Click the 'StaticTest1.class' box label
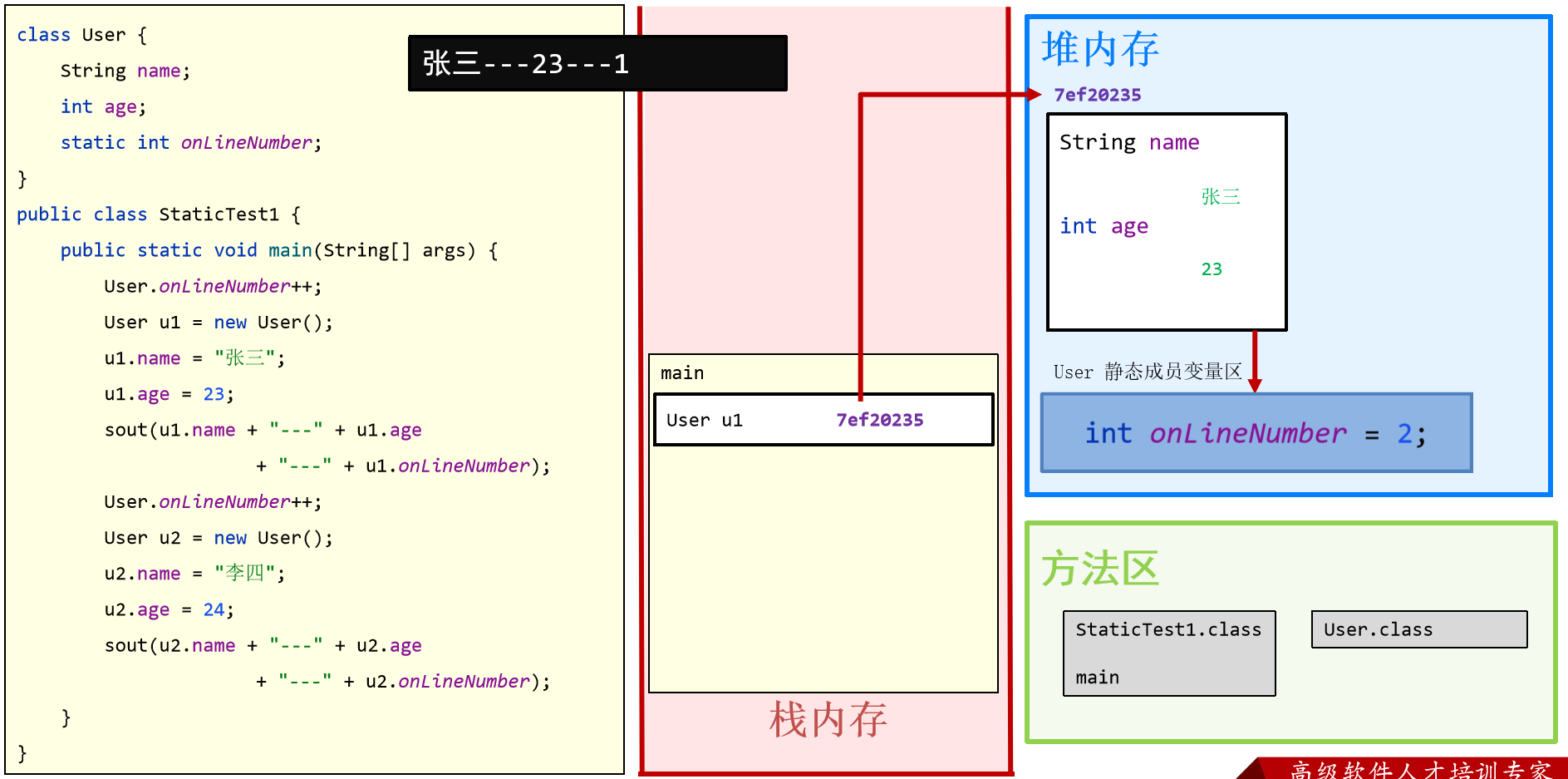The height and width of the screenshot is (779, 1568). point(1168,629)
